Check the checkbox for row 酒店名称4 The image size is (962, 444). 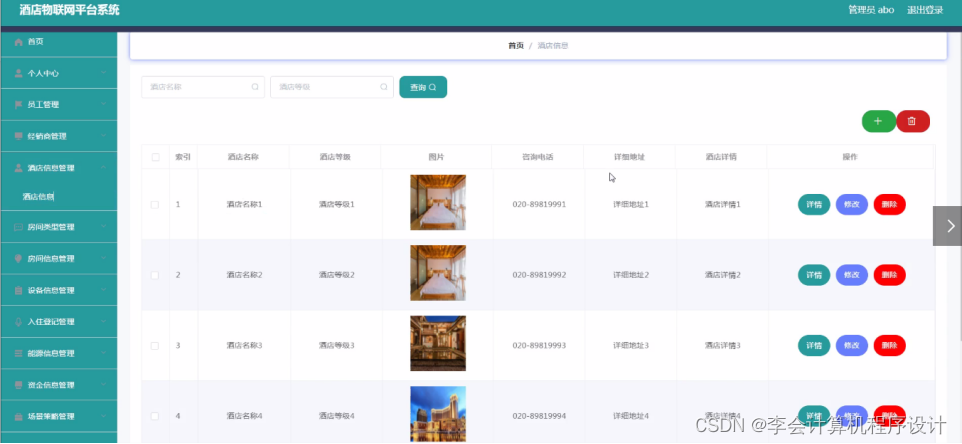click(x=155, y=416)
